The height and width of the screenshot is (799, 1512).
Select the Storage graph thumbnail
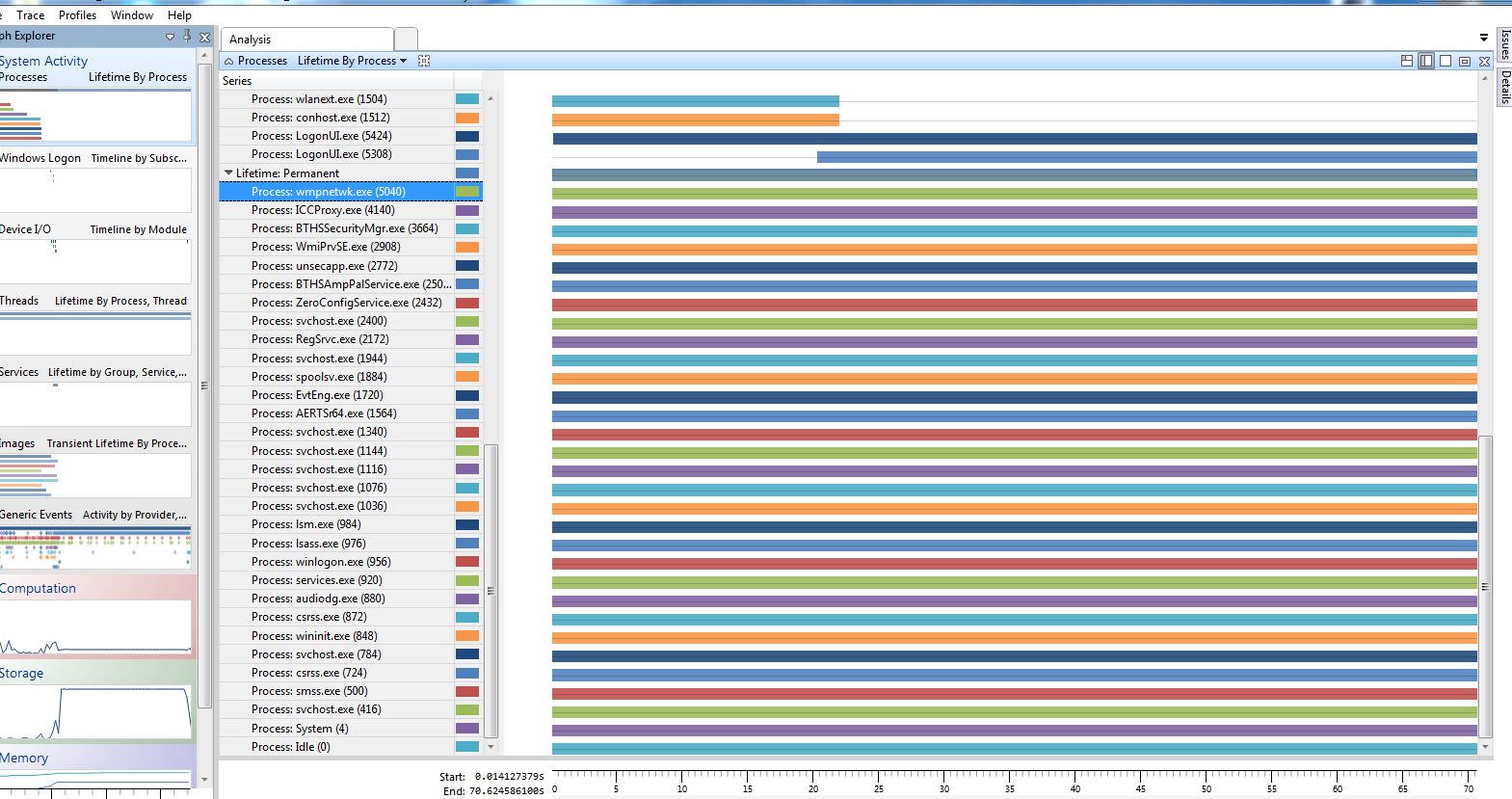point(95,712)
